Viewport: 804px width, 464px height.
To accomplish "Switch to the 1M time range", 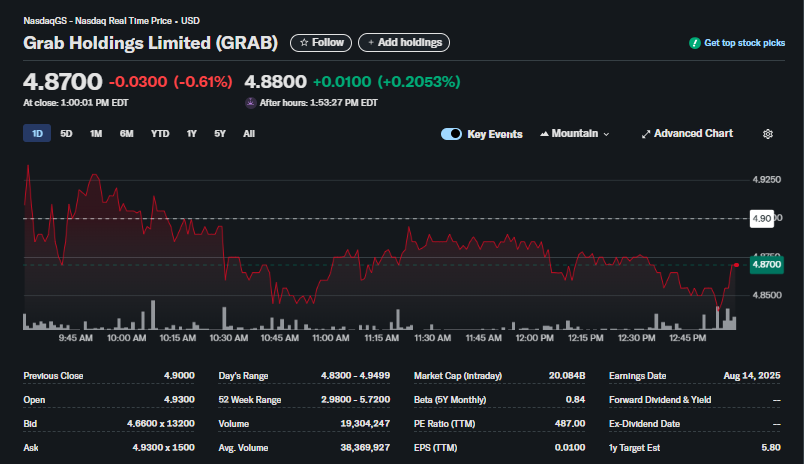I will point(96,134).
